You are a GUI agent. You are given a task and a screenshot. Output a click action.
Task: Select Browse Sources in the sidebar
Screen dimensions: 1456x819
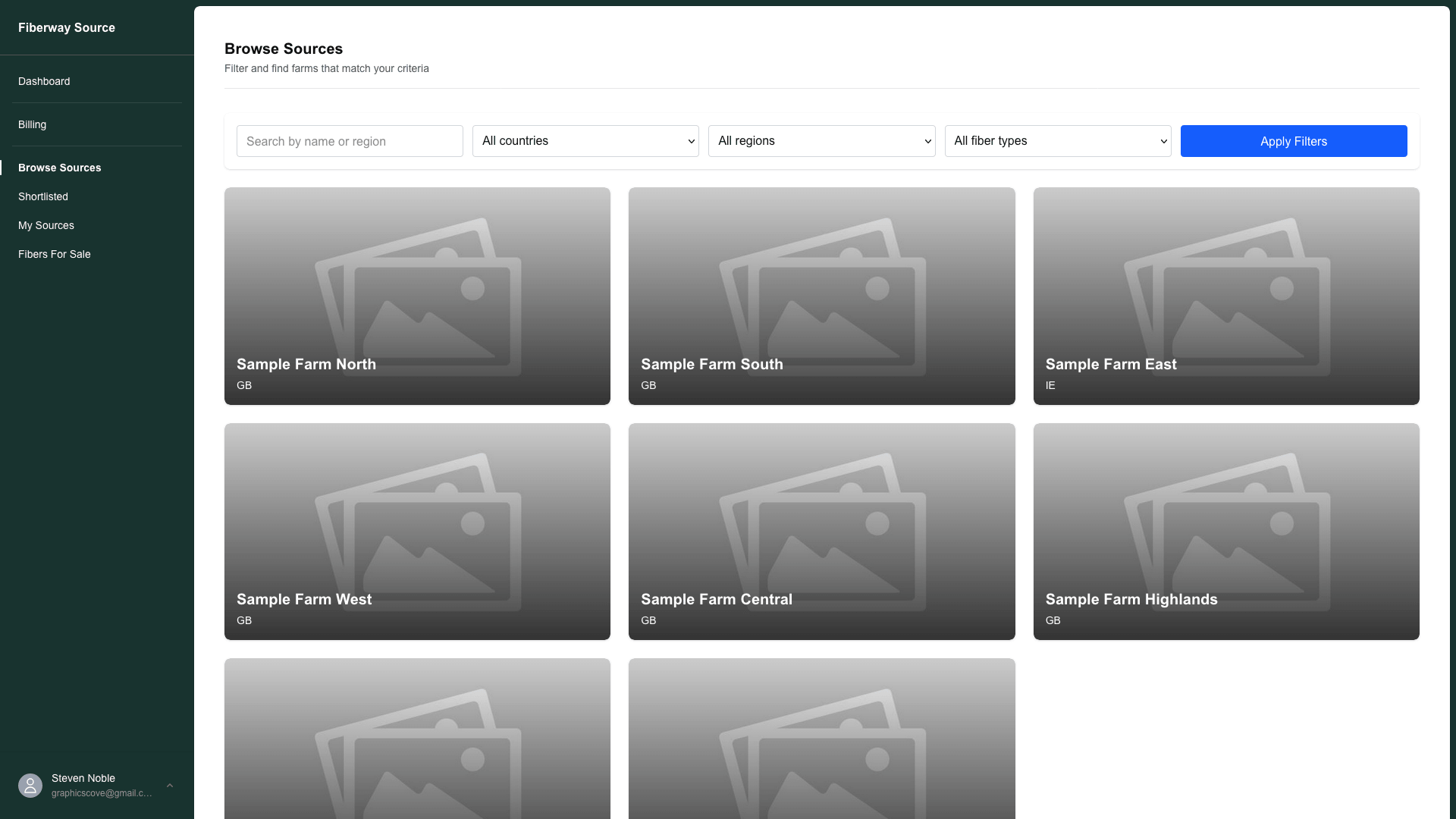pos(59,168)
